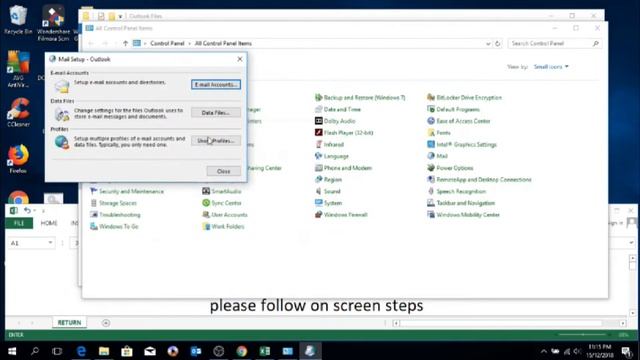The height and width of the screenshot is (360, 640).
Task: Click the Windows Firewall icon
Action: pos(318,215)
